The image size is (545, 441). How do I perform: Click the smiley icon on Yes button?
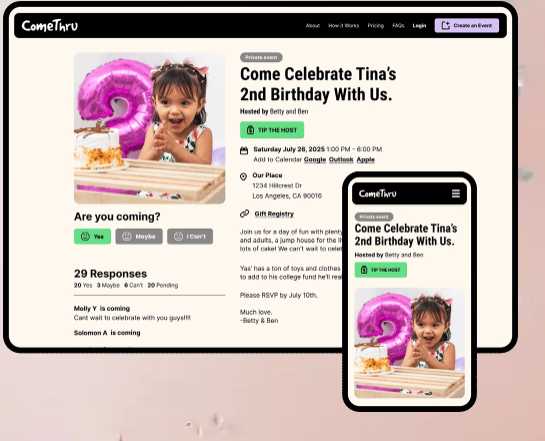coord(85,236)
